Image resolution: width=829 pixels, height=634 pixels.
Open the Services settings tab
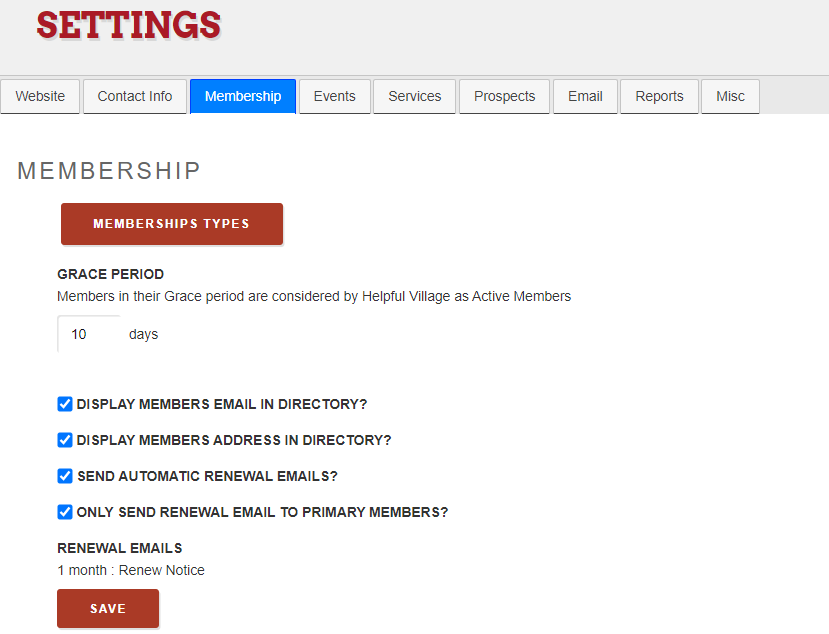[x=414, y=96]
